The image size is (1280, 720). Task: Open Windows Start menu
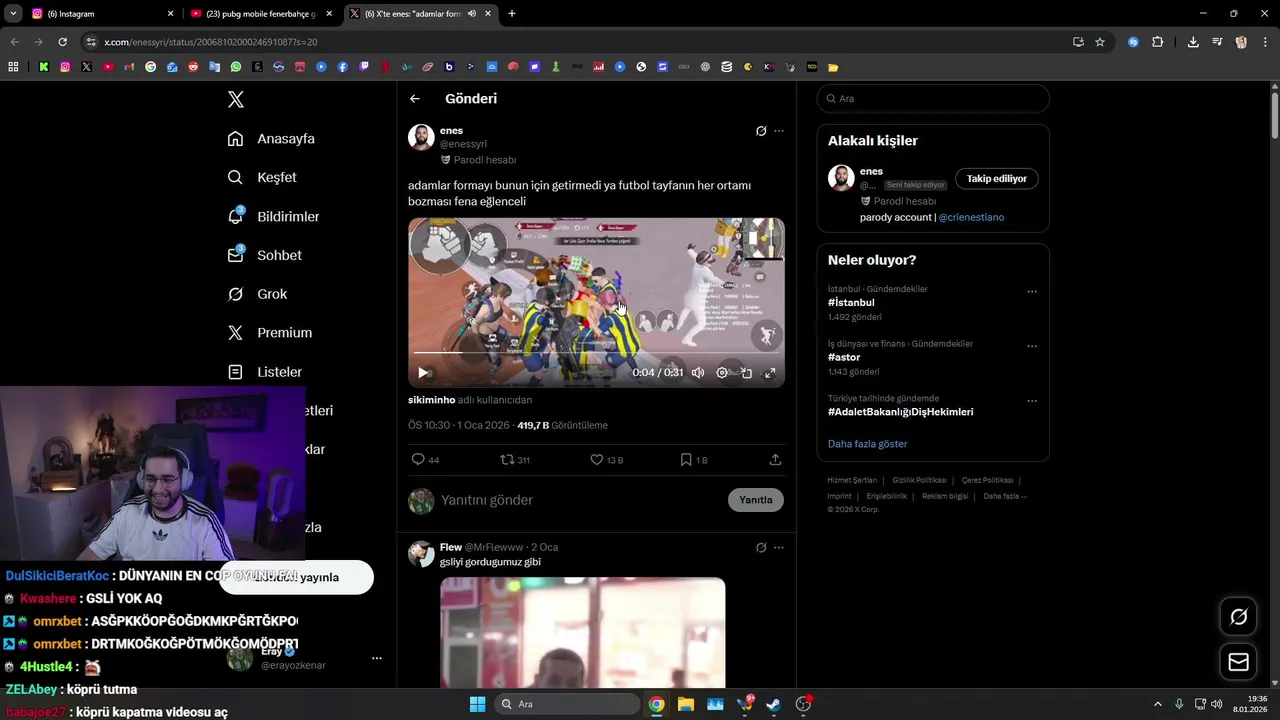click(477, 704)
